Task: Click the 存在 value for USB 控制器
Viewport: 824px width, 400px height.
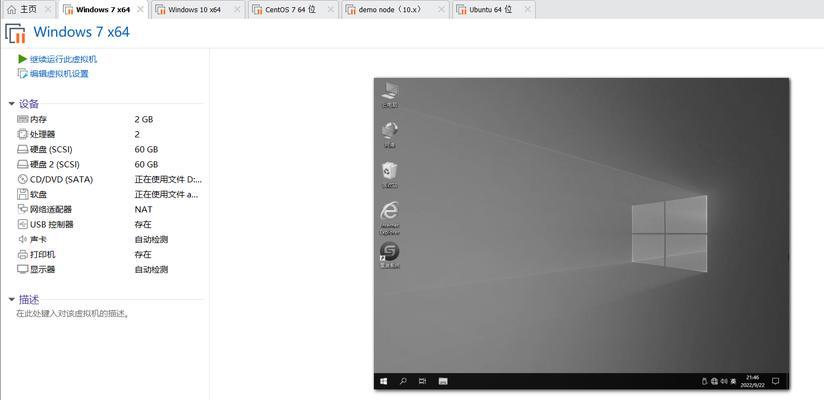Action: pyautogui.click(x=143, y=224)
